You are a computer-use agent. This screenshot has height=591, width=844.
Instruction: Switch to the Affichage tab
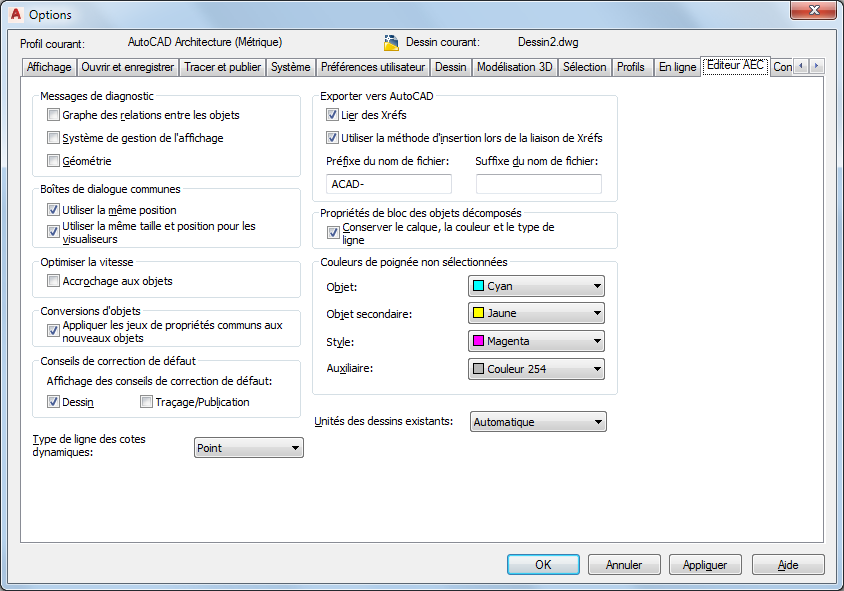[49, 67]
